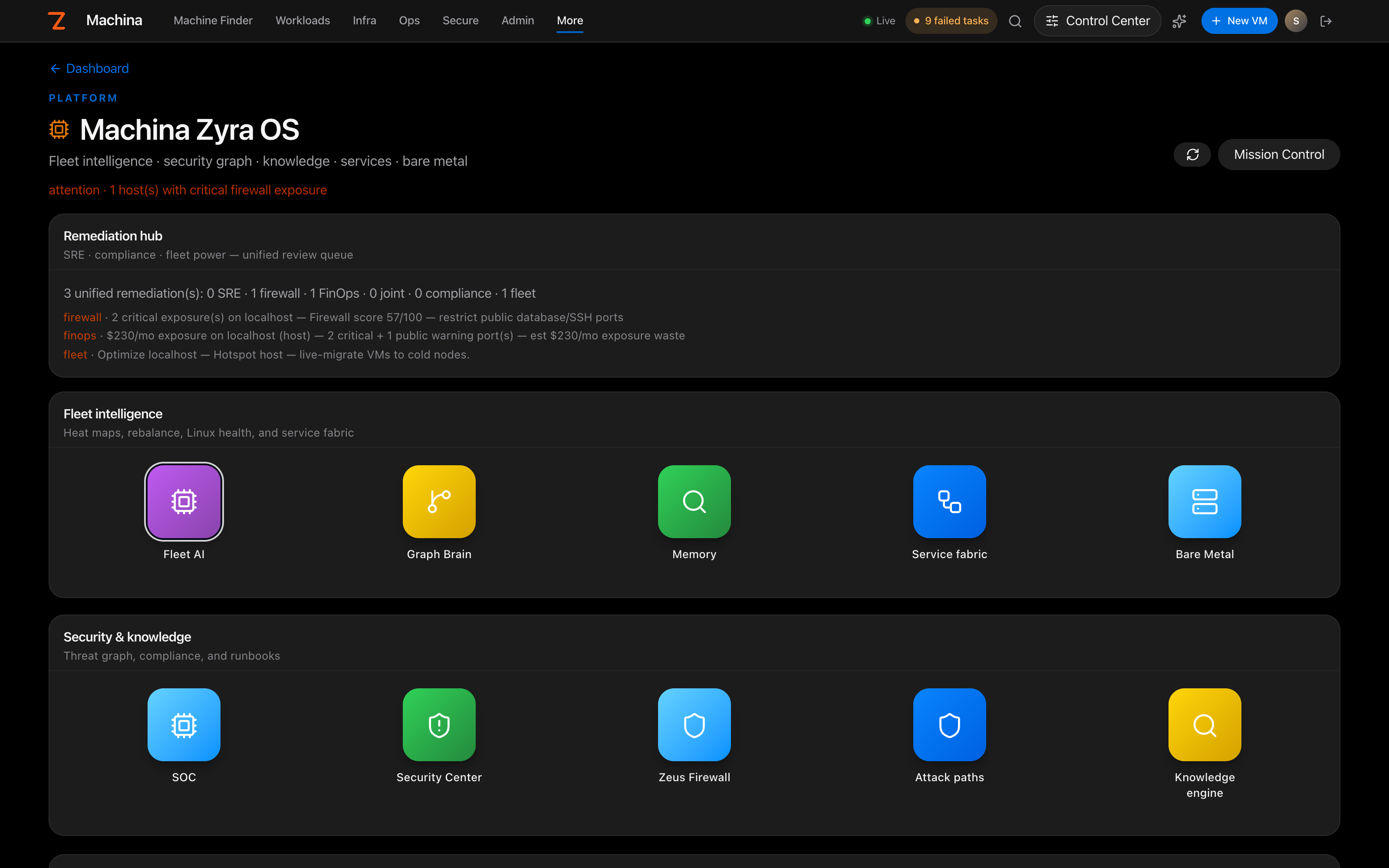
Task: Open the Fleet AI app tile
Action: click(x=184, y=502)
